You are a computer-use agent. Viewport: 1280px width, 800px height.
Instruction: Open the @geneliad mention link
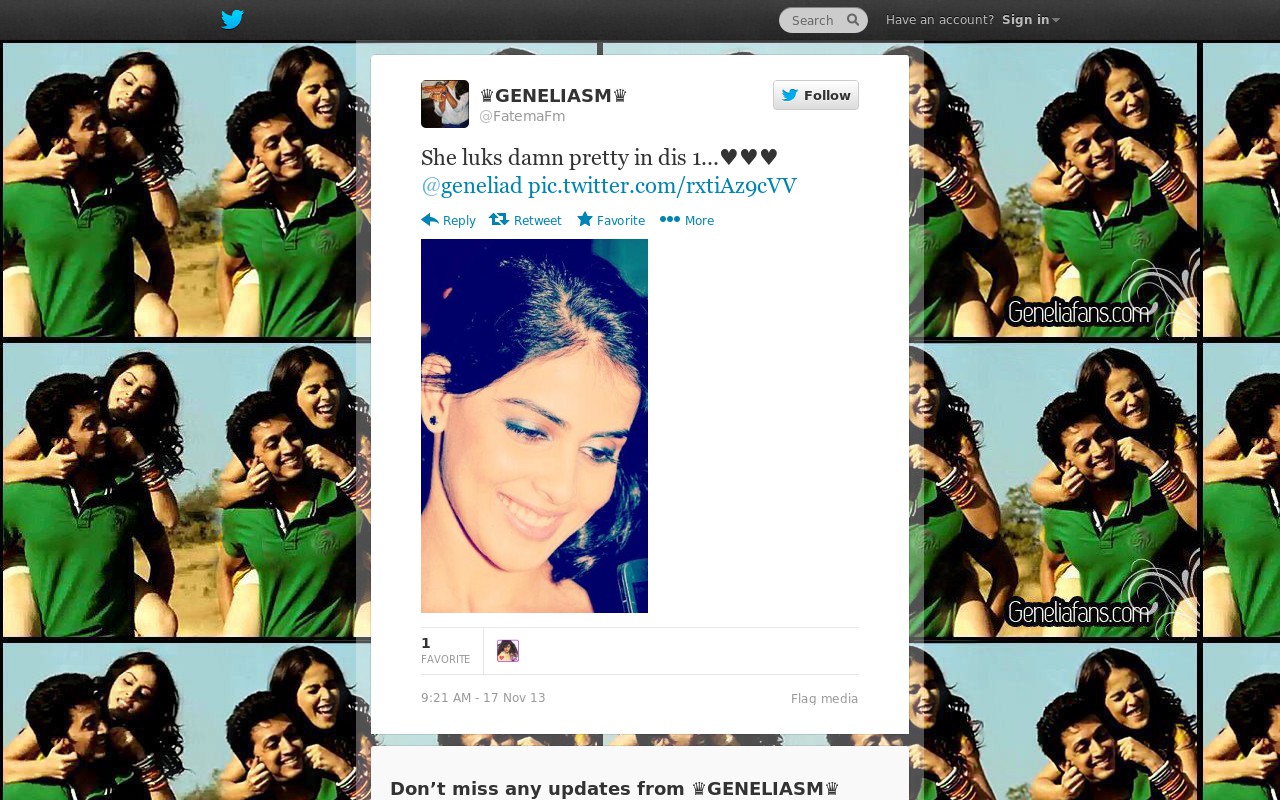471,186
